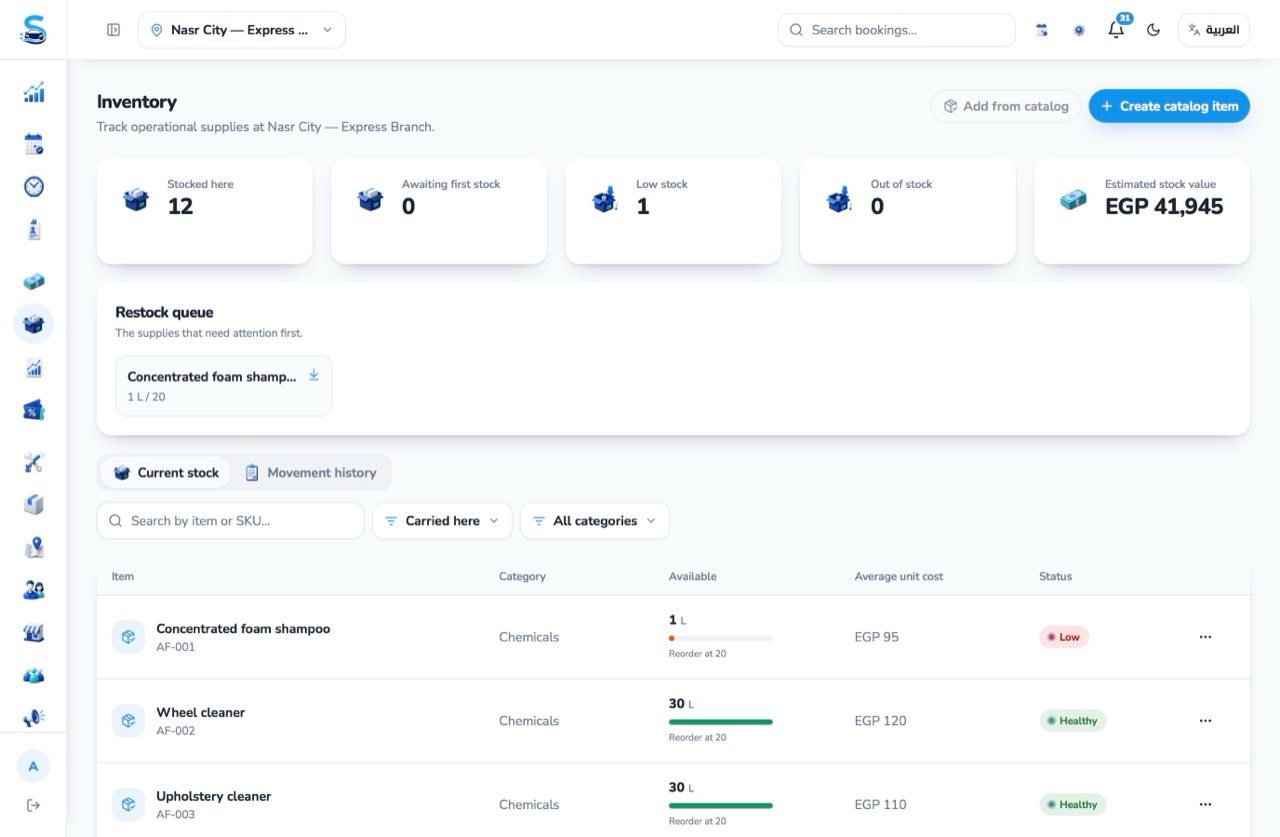
Task: Expand the 'Carried here' filter dropdown
Action: pos(442,521)
